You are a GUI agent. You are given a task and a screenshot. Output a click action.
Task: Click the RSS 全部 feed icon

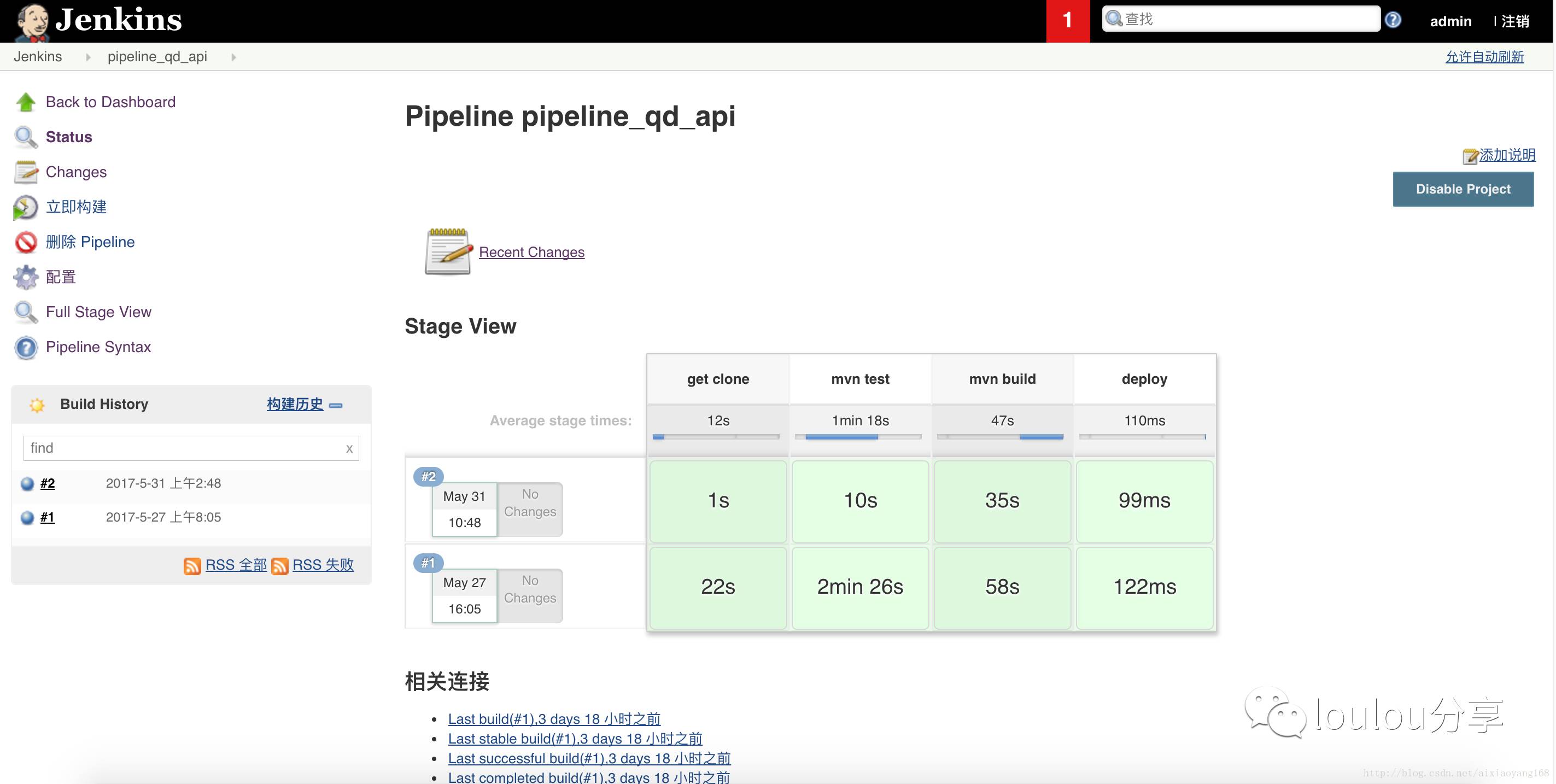(194, 564)
